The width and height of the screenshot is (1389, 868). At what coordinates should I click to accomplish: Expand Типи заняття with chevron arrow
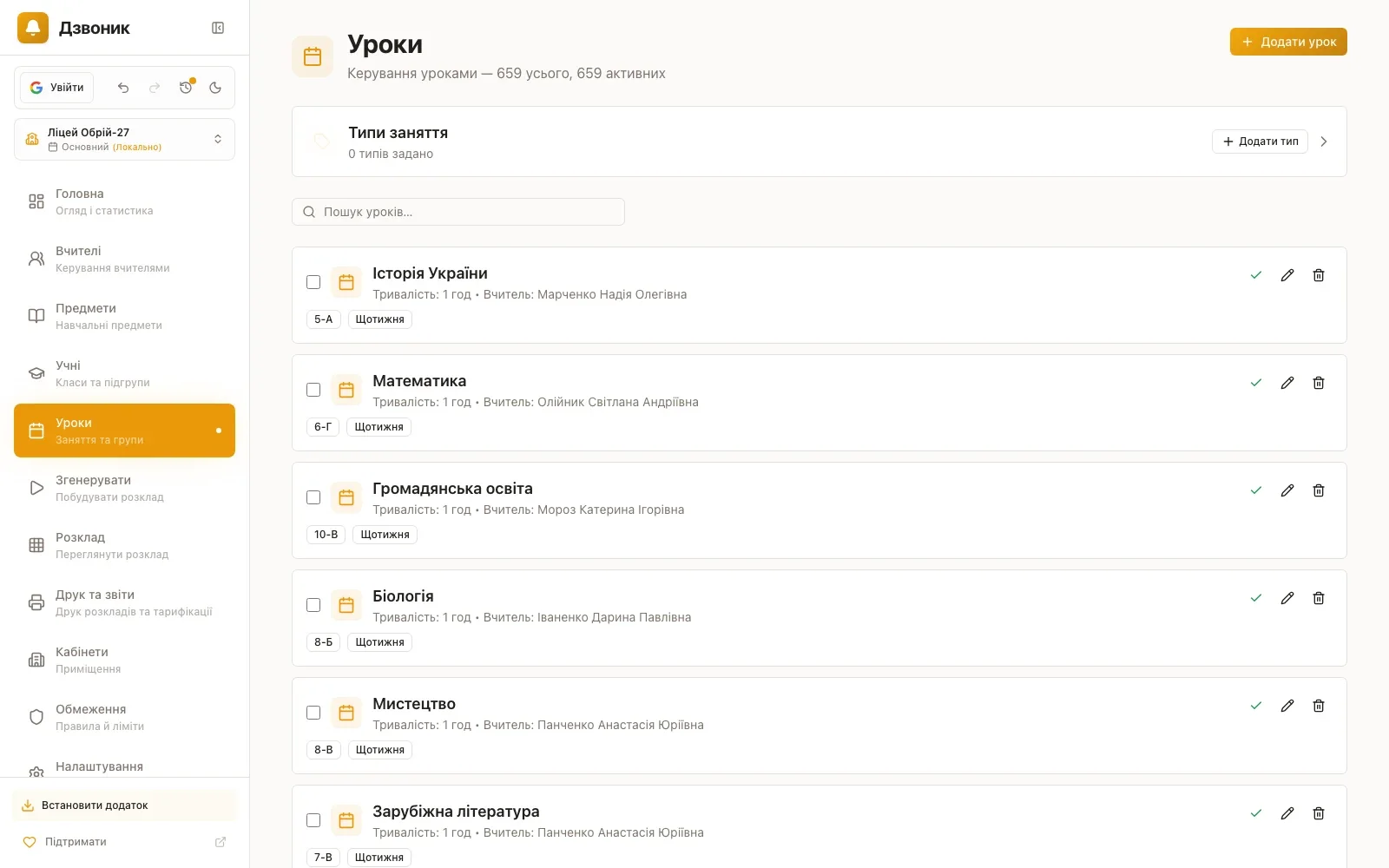click(x=1324, y=141)
